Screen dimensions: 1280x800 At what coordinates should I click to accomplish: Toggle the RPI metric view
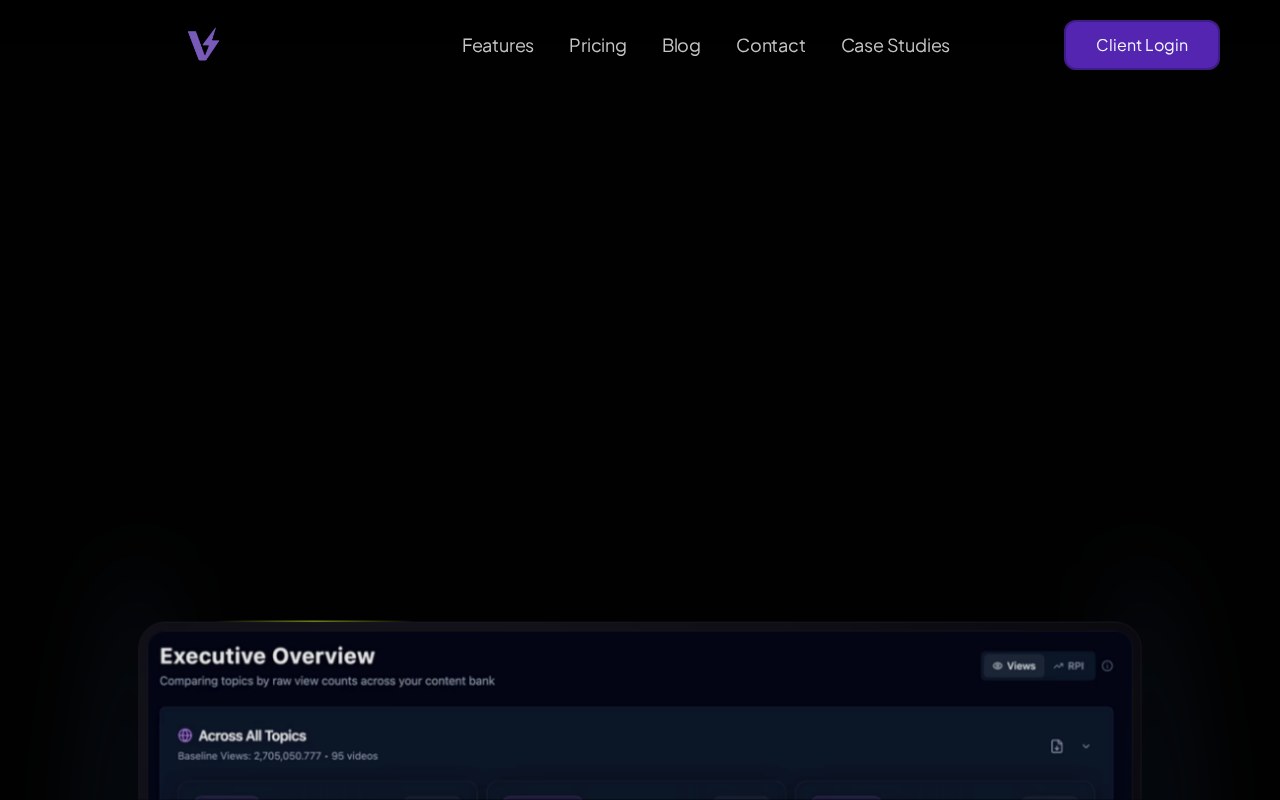coord(1068,666)
